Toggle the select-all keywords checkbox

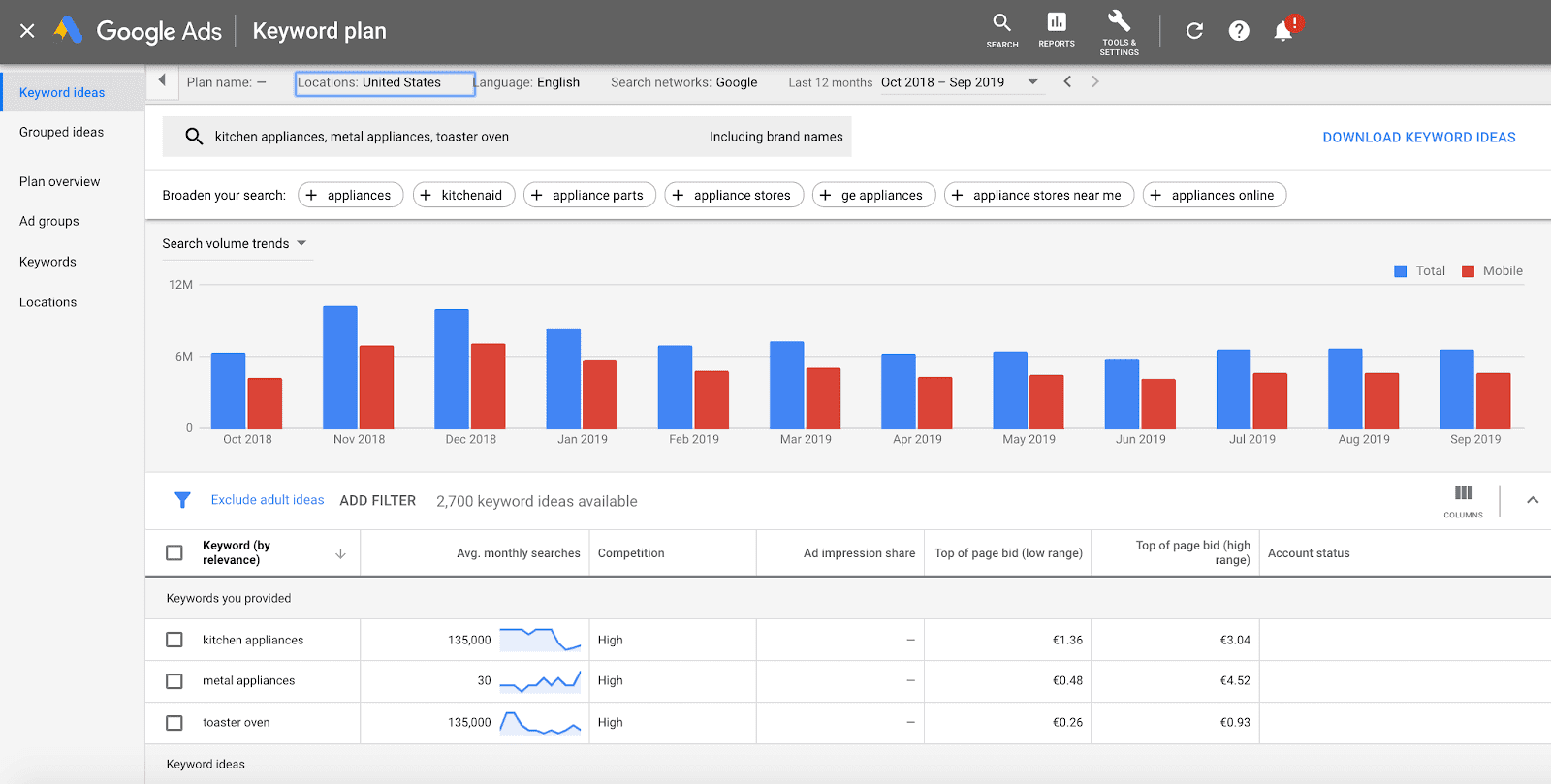click(174, 552)
